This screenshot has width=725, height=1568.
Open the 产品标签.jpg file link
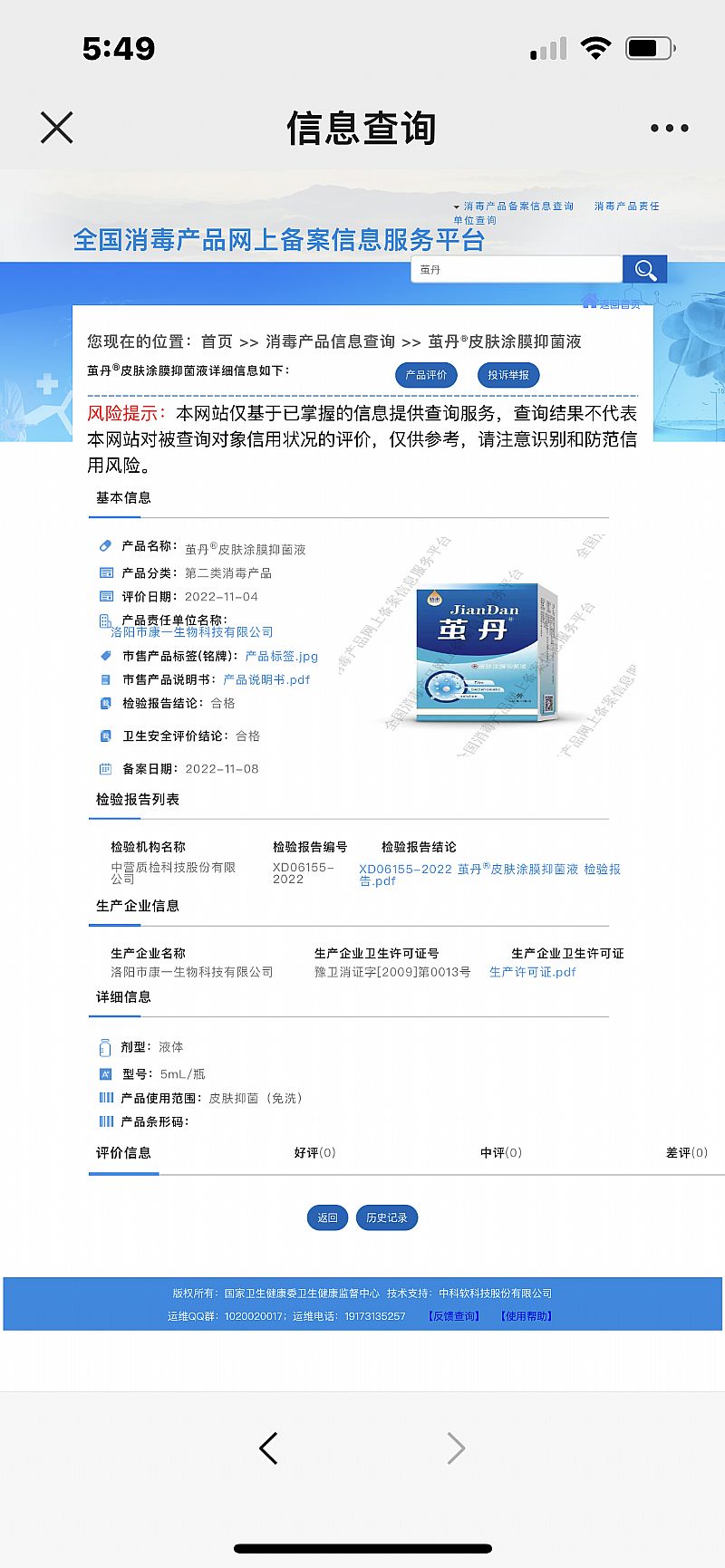click(x=281, y=656)
